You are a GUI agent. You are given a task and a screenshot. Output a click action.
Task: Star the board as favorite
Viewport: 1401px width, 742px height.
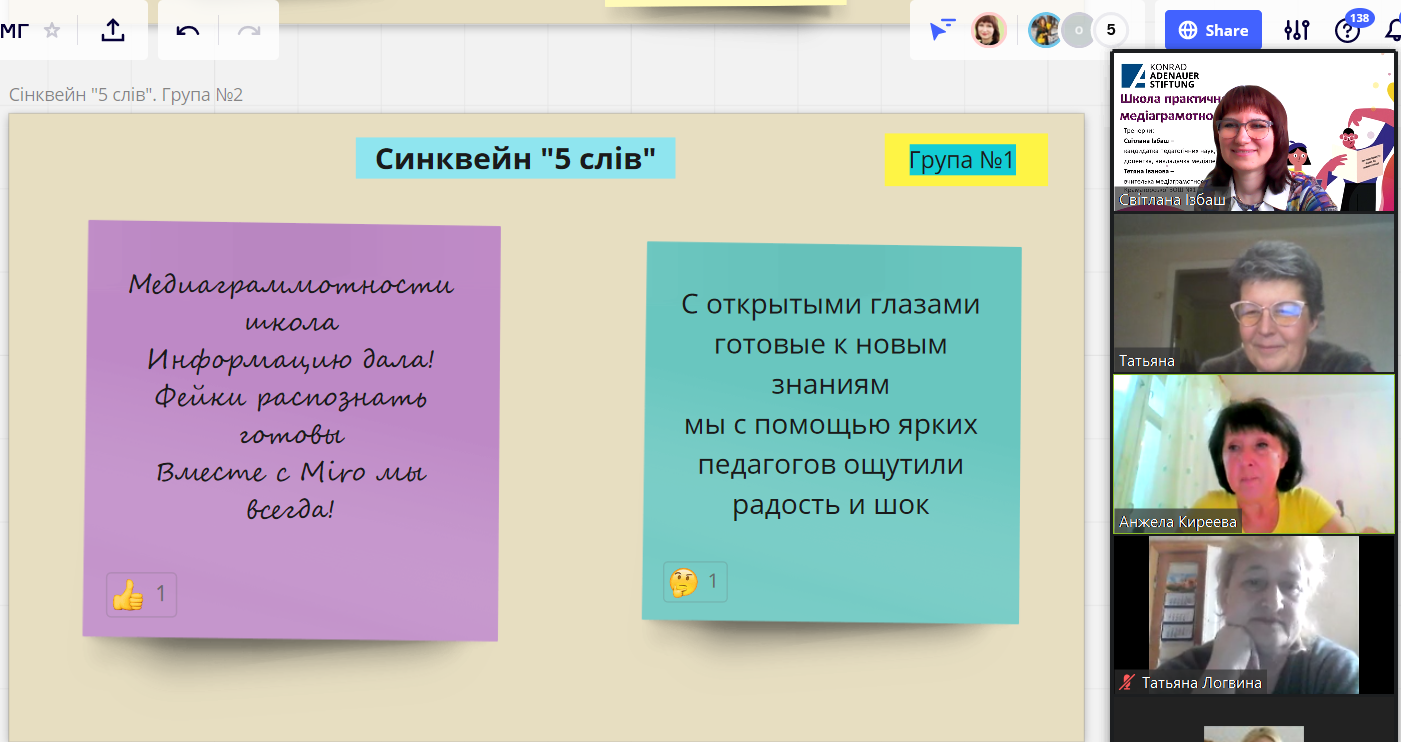pos(52,30)
